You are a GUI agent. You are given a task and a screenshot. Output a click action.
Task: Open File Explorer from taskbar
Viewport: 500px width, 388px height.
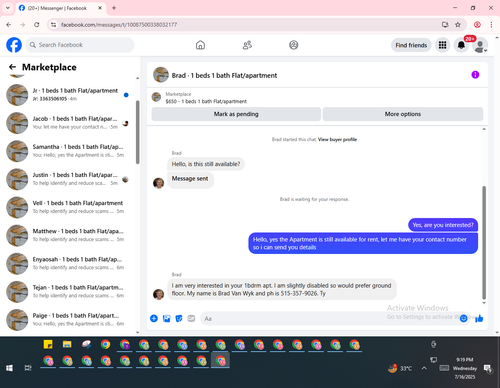pyautogui.click(x=67, y=344)
